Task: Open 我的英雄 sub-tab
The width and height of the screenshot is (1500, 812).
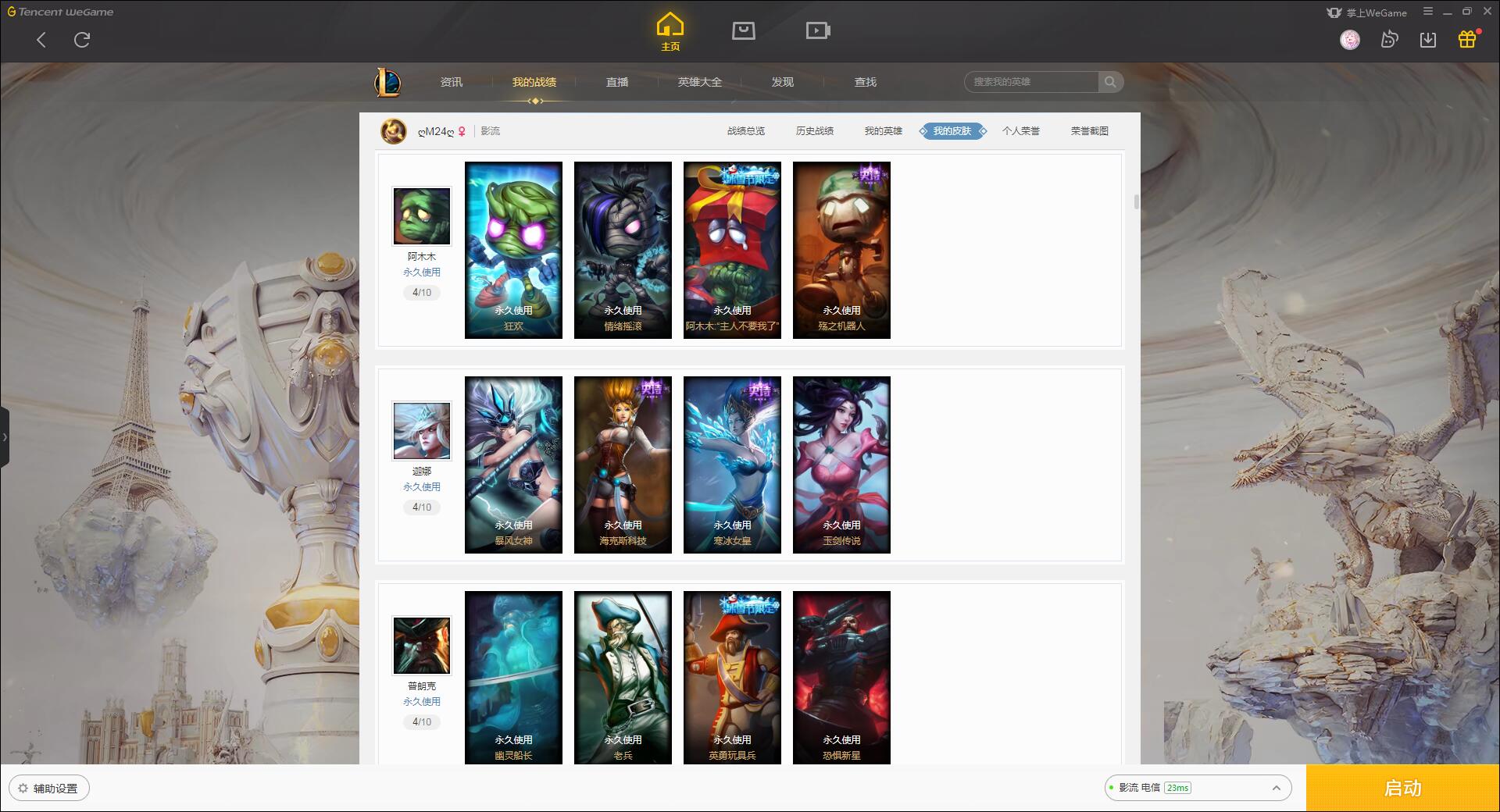Action: coord(884,131)
